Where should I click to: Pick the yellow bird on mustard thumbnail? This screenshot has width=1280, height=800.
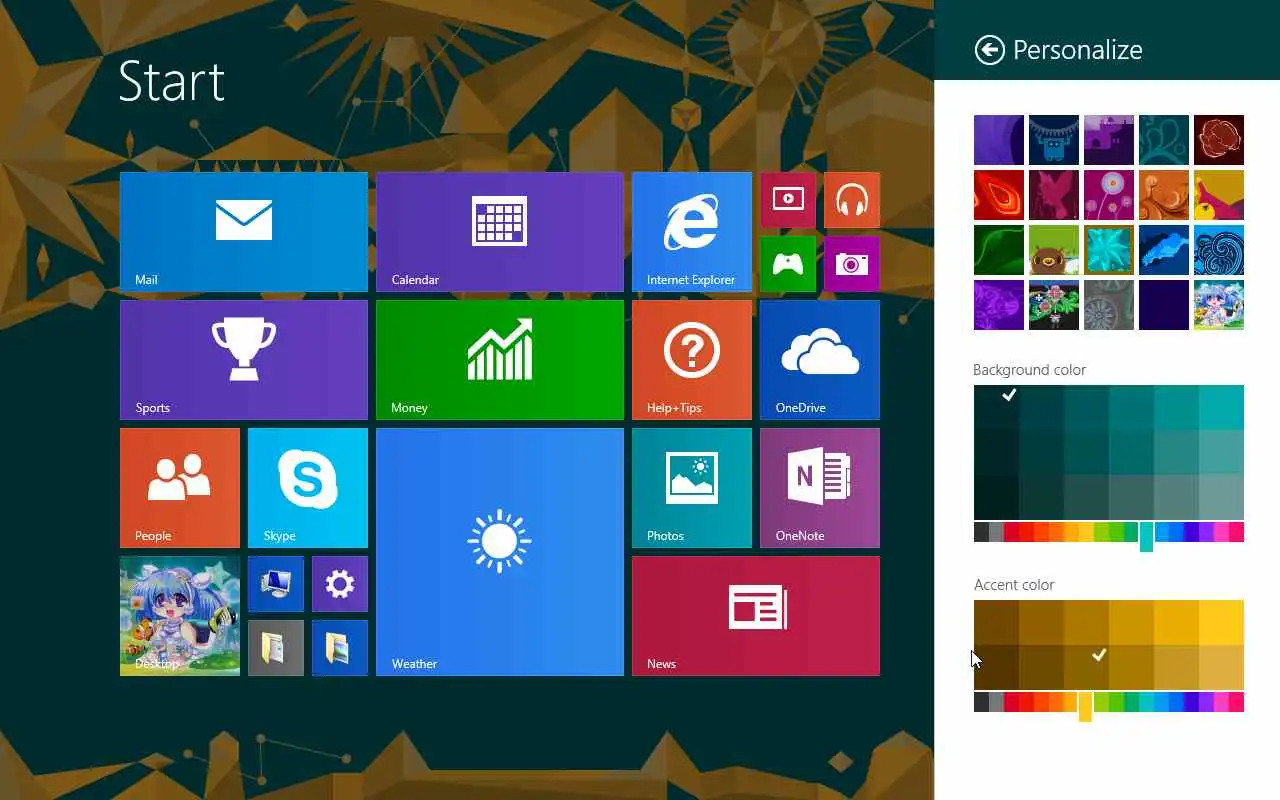coord(1219,195)
